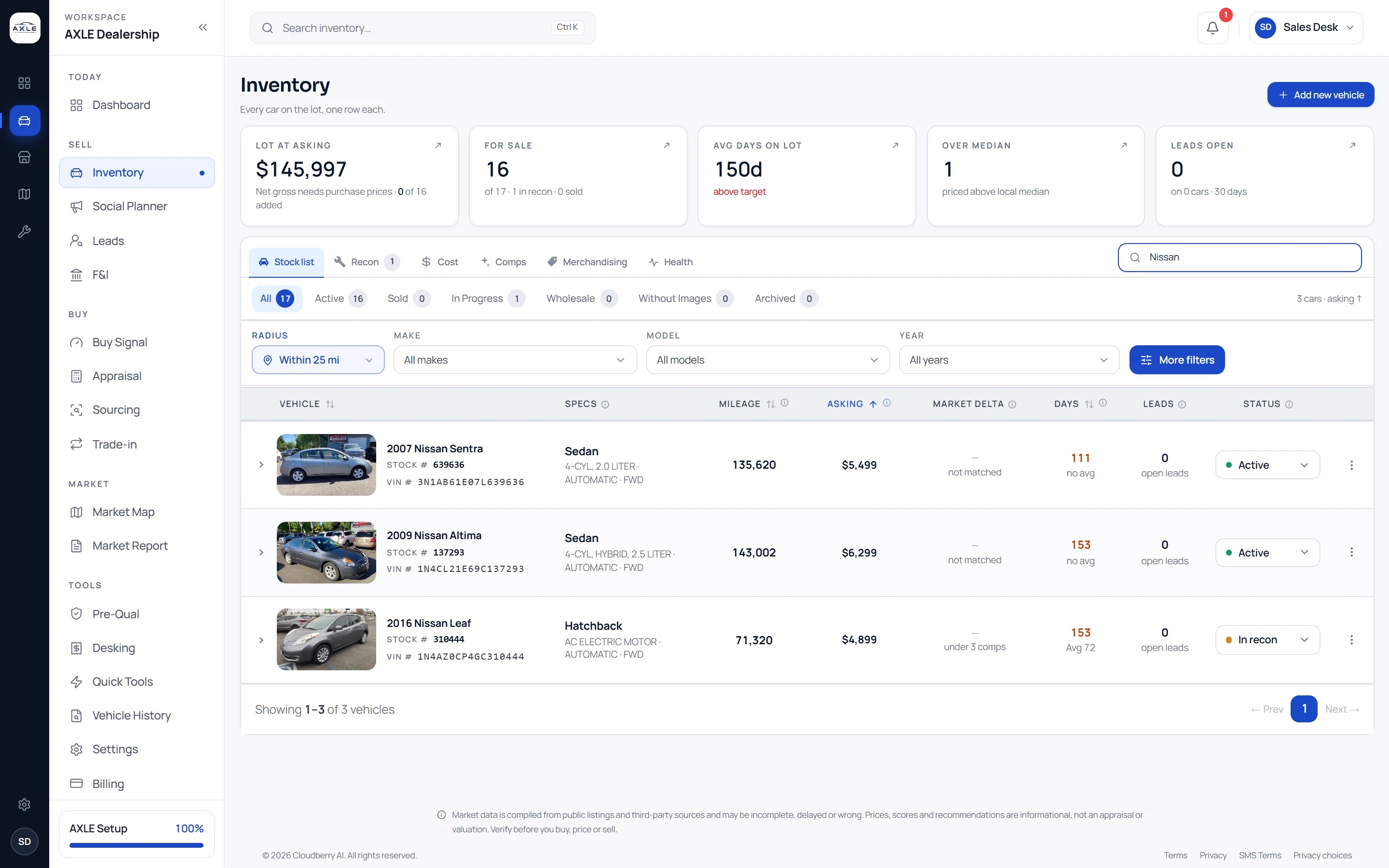Open the gear settings icon in left rail
The height and width of the screenshot is (868, 1389).
24,804
